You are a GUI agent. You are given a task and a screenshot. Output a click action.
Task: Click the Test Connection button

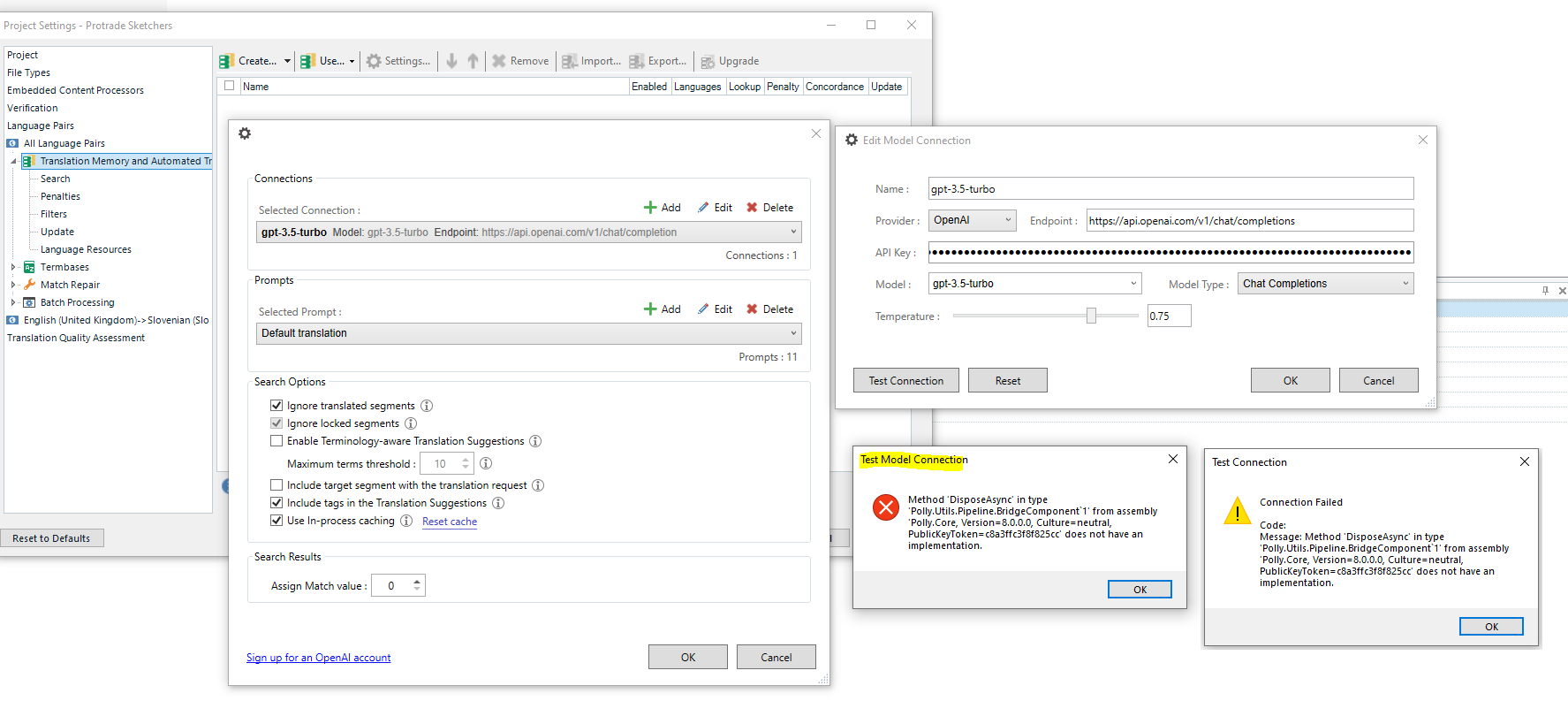[x=906, y=381]
